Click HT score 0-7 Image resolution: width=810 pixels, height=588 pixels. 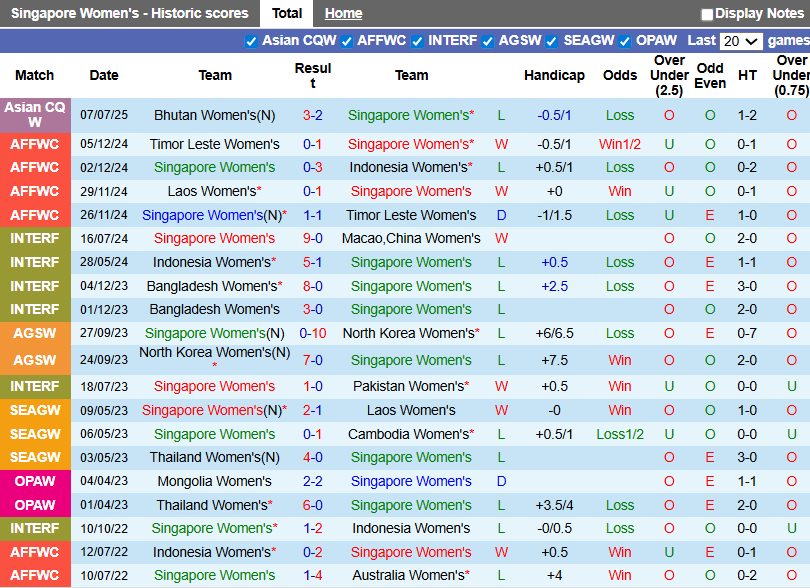747,333
